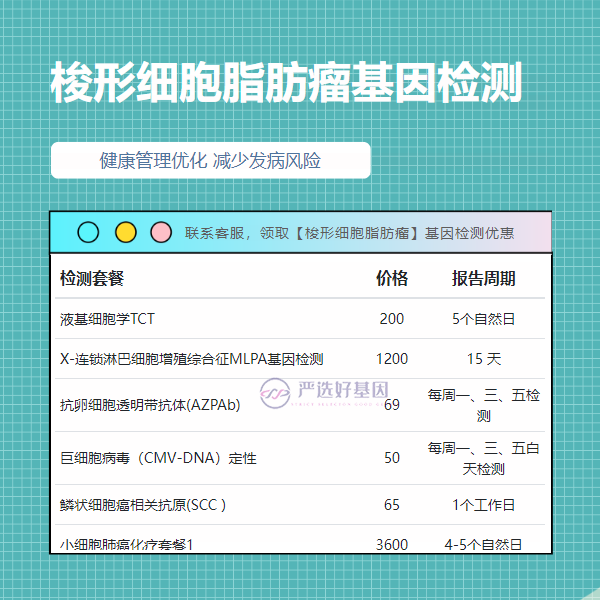
Task: Click the 检测套餐 column header
Action: coord(92,278)
